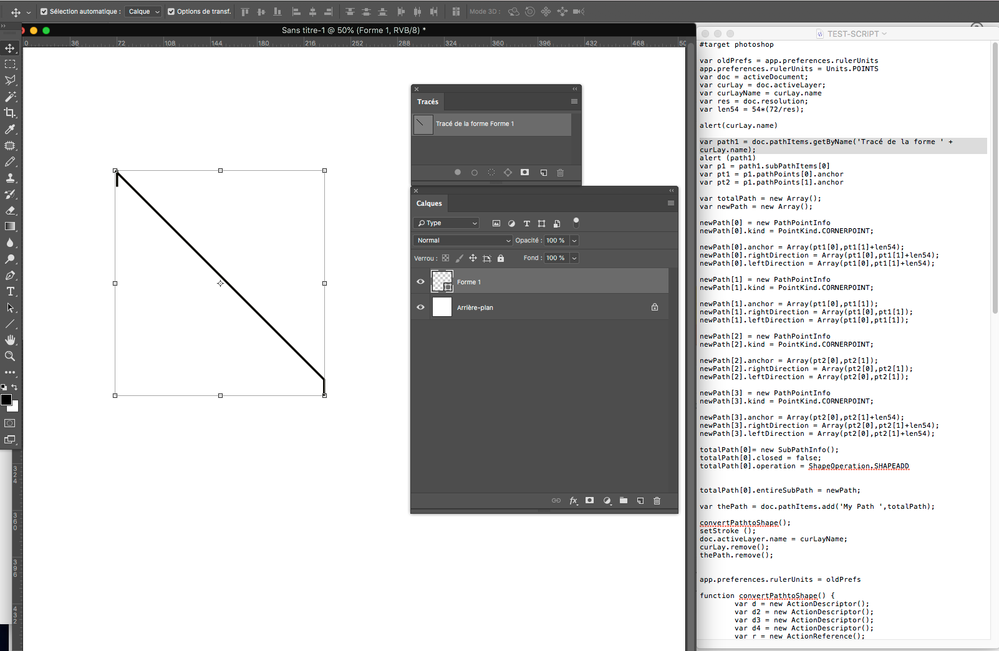The height and width of the screenshot is (651, 999).
Task: Select the Rectangular Marquee tool
Action: coord(10,64)
